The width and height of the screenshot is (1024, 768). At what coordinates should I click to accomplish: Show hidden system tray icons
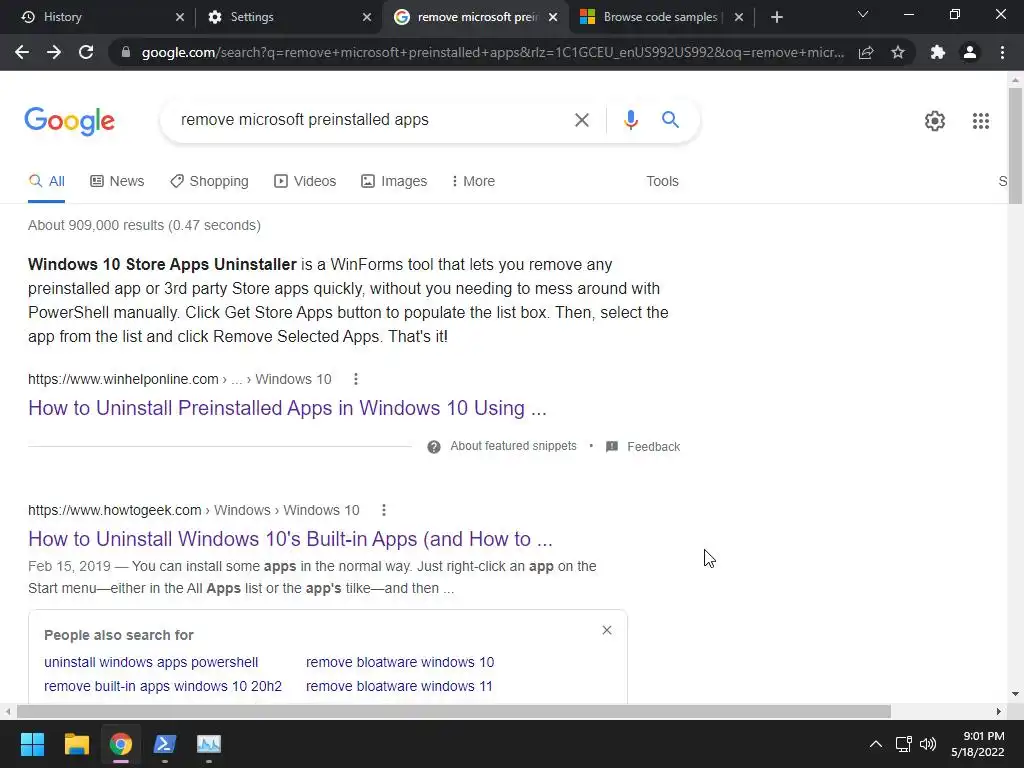pos(876,744)
